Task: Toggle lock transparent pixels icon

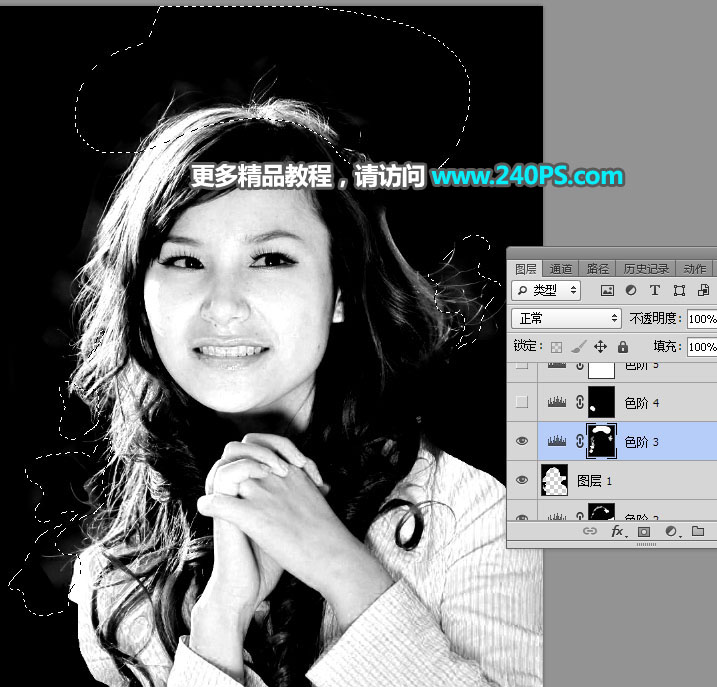Action: tap(556, 347)
